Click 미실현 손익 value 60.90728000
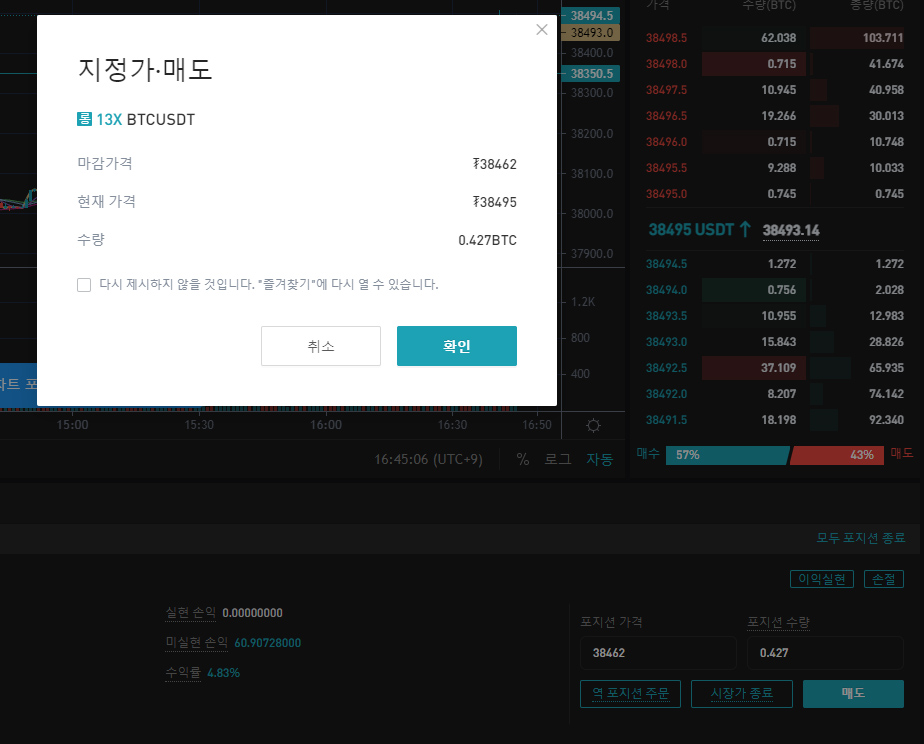This screenshot has width=924, height=744. 268,643
